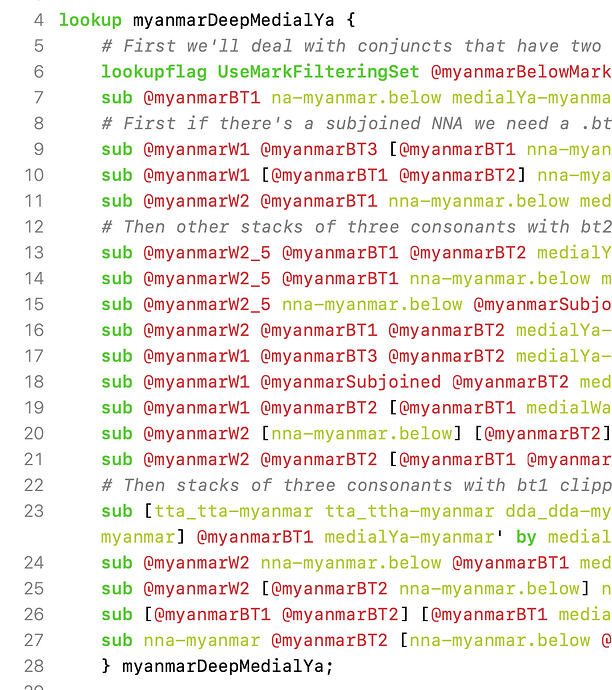Click 'UseMarkFilteringSet' on line 6
The image size is (612, 690).
tap(319, 72)
